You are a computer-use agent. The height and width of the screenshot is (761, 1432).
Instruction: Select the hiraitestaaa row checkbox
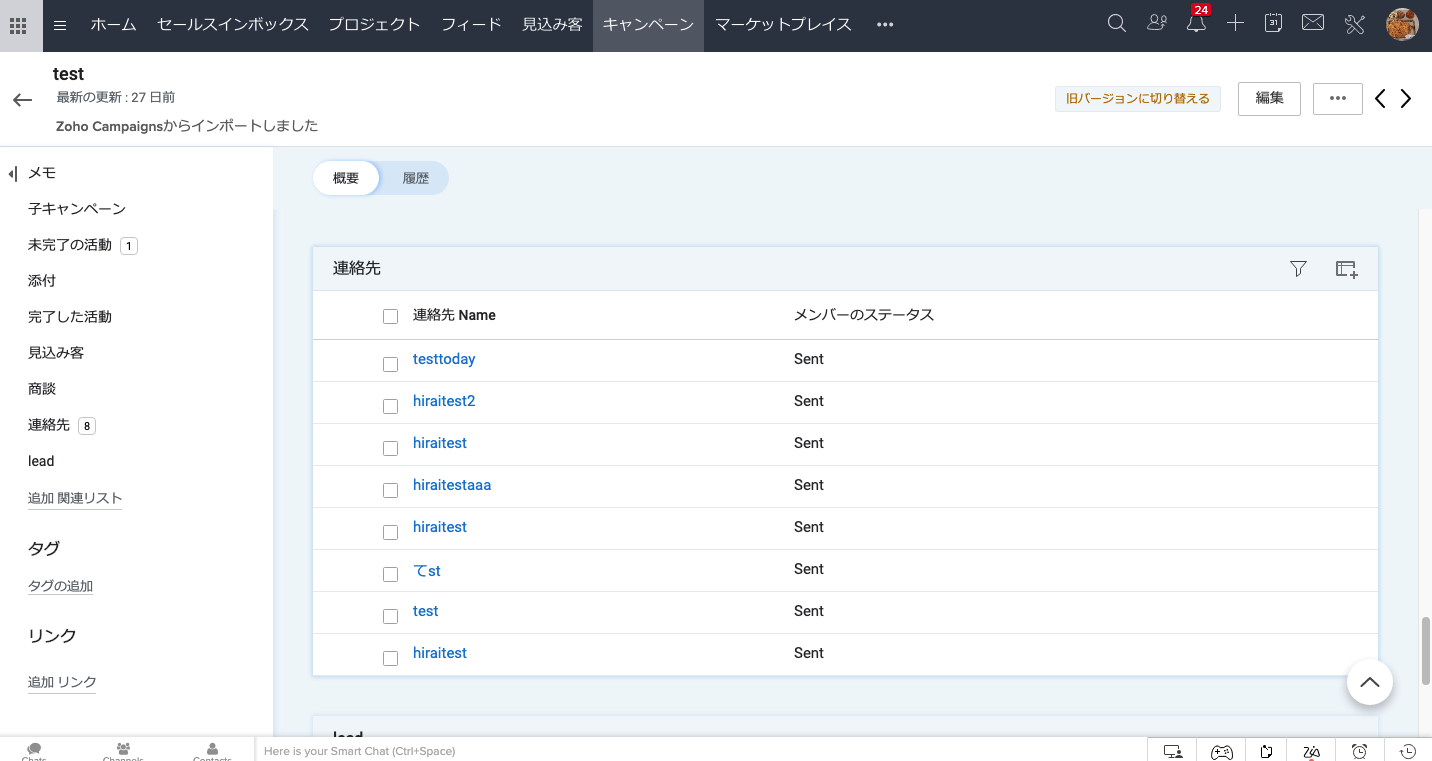390,490
